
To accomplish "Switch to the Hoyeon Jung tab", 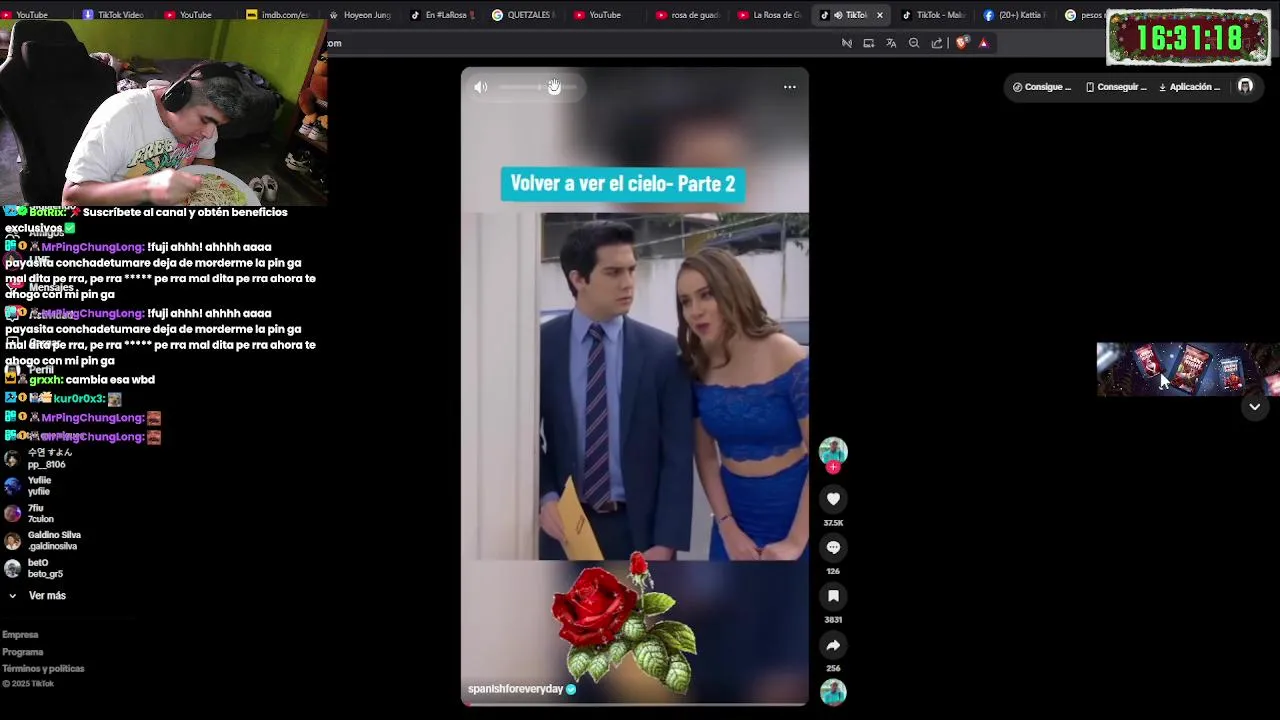I will [359, 15].
